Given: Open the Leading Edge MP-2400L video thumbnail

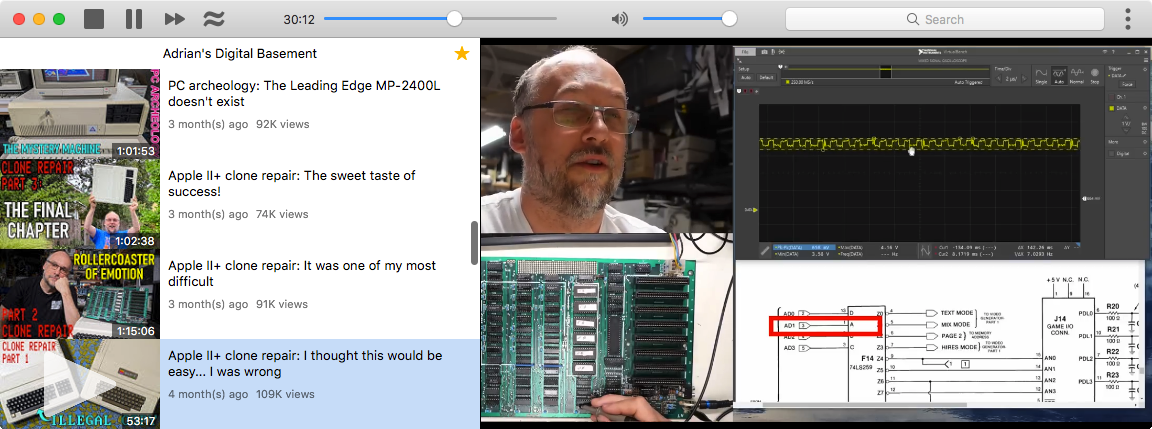Looking at the screenshot, I should 80,114.
